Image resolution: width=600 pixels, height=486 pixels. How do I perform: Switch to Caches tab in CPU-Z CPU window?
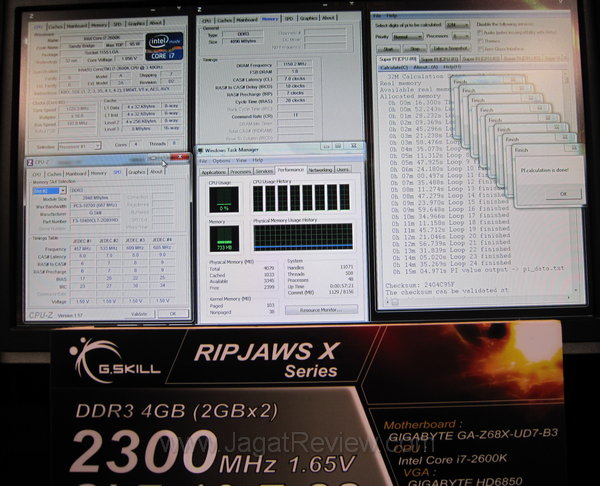[56, 26]
